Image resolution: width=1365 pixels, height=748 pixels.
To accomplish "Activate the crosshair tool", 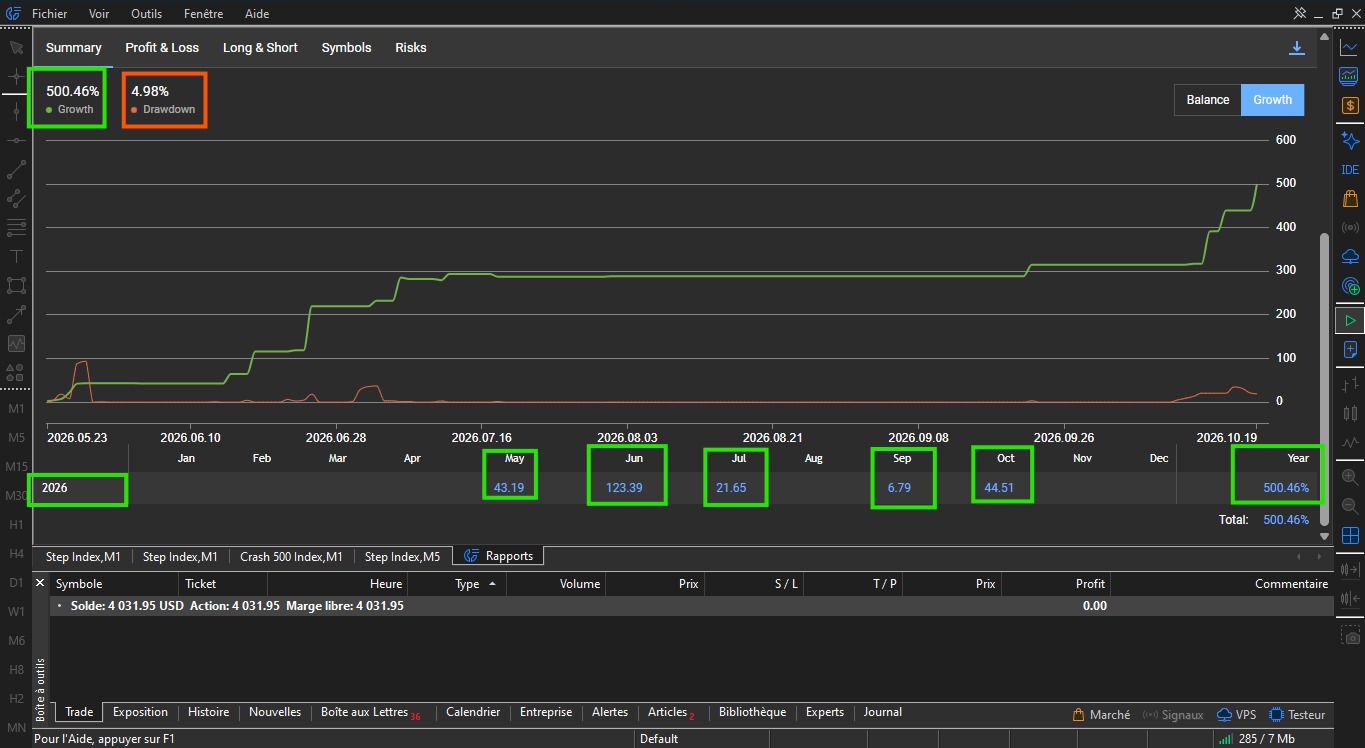I will click(16, 77).
